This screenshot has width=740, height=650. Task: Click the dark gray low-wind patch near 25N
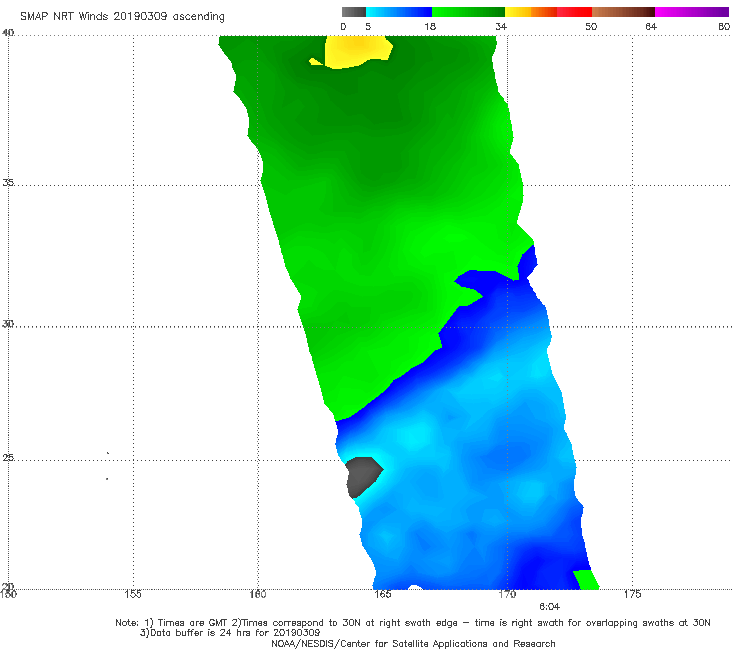tap(363, 477)
